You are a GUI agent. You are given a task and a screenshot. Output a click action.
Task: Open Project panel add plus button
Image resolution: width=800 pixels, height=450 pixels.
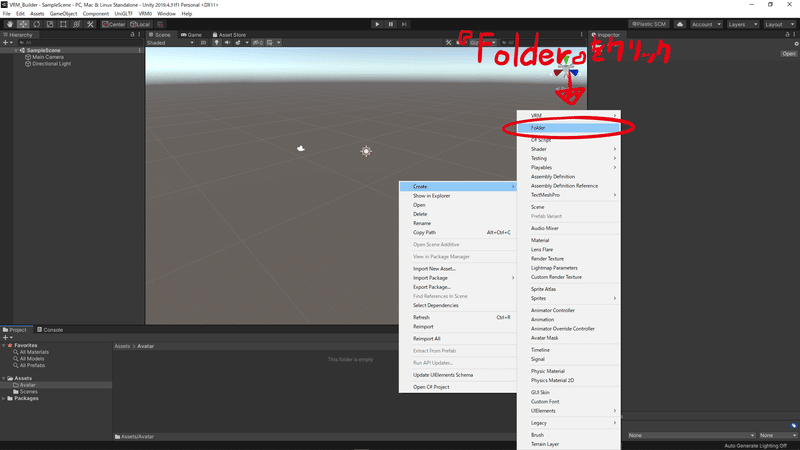click(x=7, y=338)
